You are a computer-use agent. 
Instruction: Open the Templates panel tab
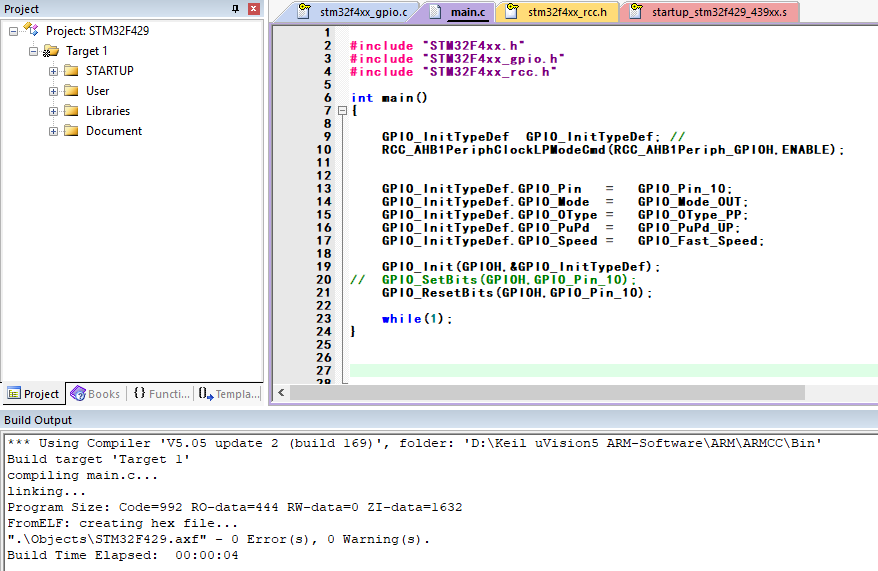coord(228,394)
